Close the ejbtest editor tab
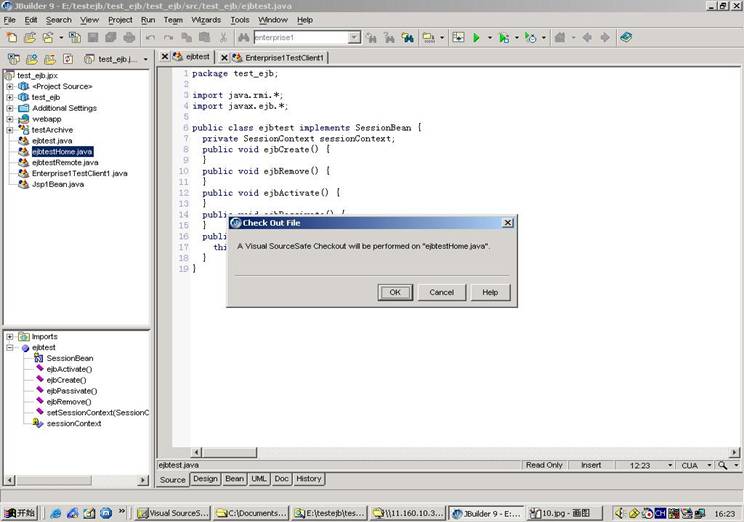This screenshot has height=522, width=744. pyautogui.click(x=164, y=56)
